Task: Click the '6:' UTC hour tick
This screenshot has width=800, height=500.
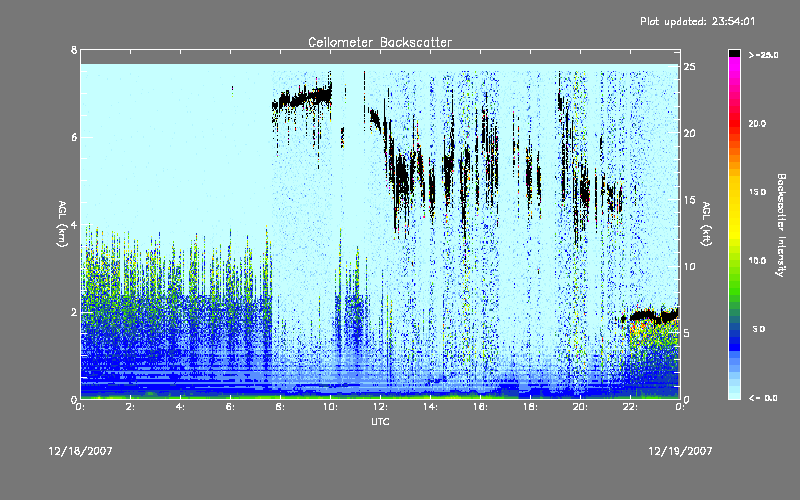Action: click(x=230, y=407)
